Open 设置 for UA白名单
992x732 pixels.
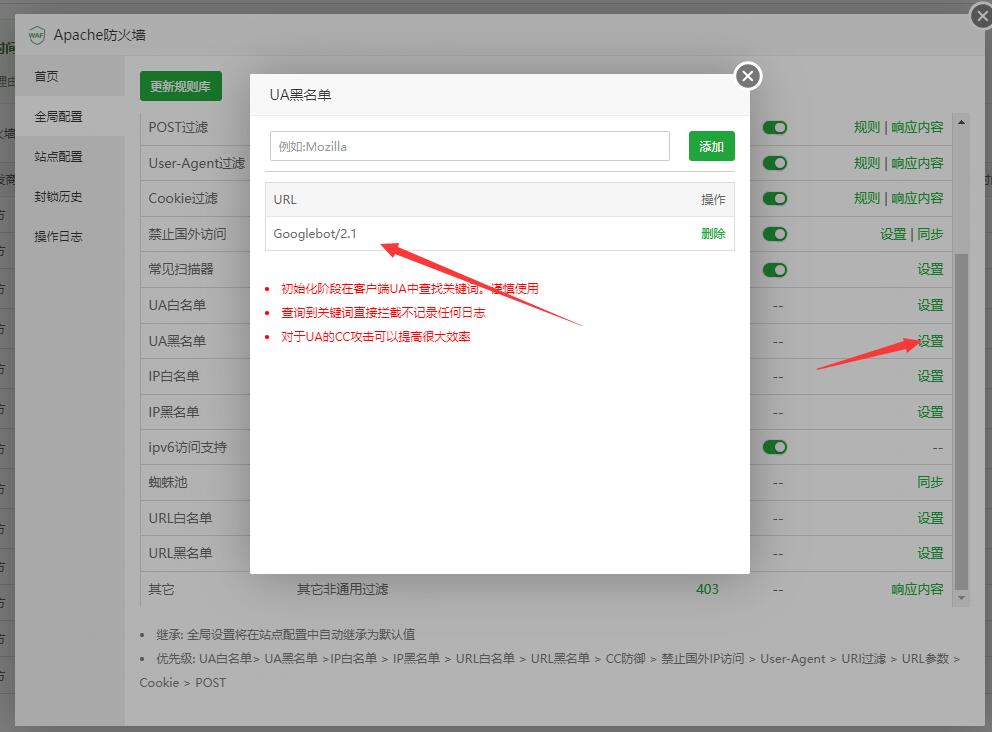click(931, 305)
